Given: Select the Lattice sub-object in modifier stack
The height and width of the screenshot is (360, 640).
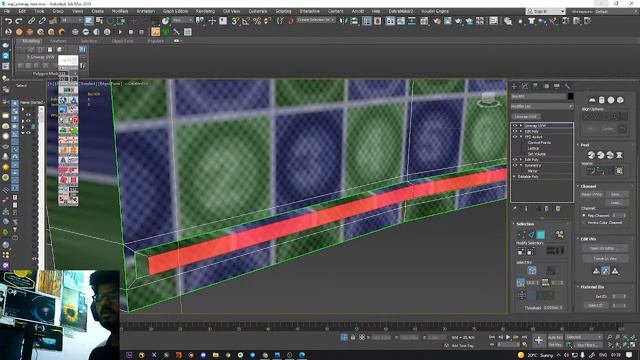Looking at the screenshot, I should [x=533, y=149].
